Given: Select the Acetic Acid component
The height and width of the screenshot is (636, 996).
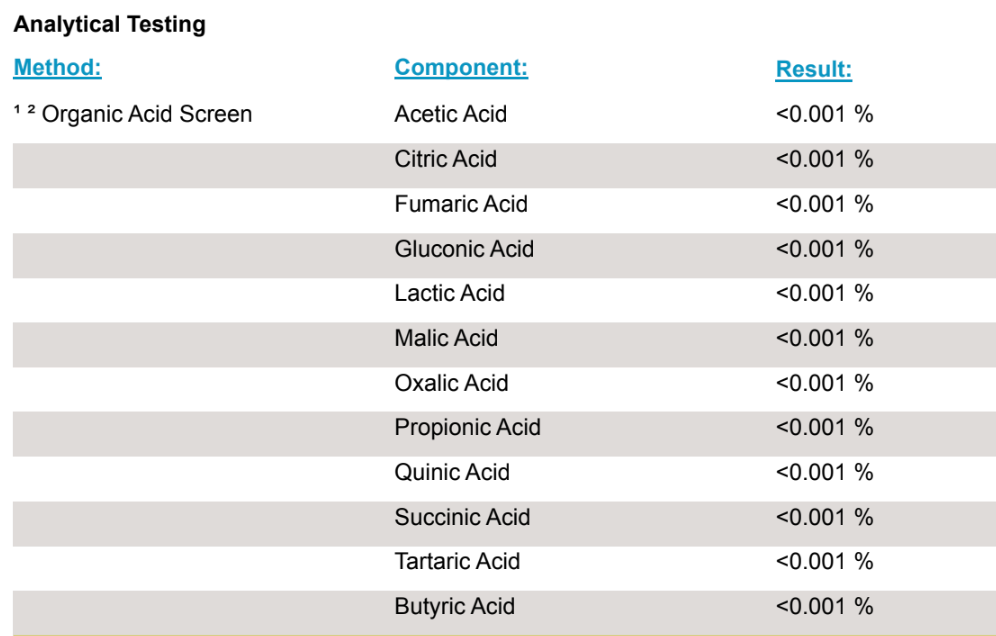Looking at the screenshot, I should point(450,114).
